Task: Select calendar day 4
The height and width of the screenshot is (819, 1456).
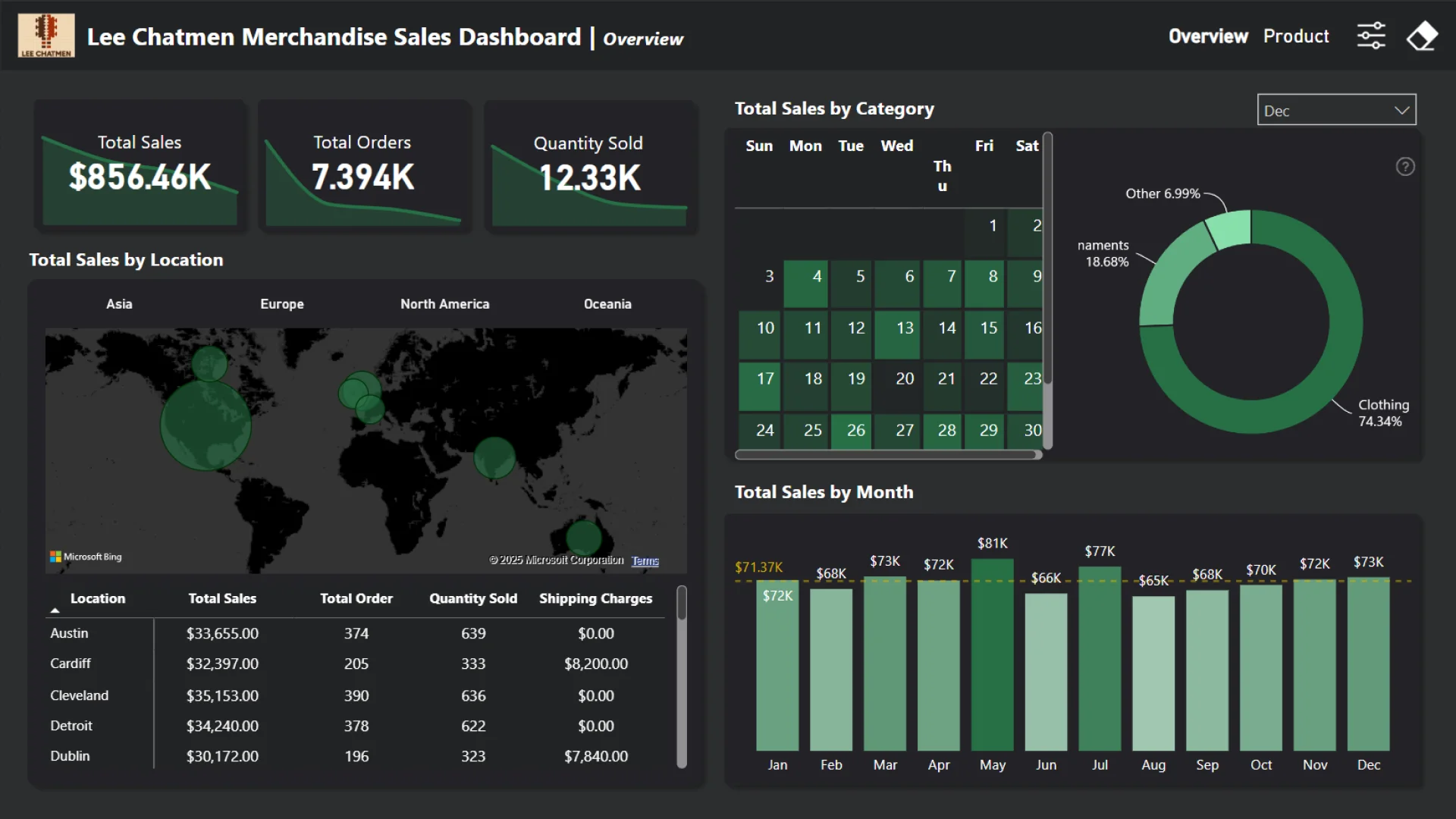Action: tap(805, 284)
